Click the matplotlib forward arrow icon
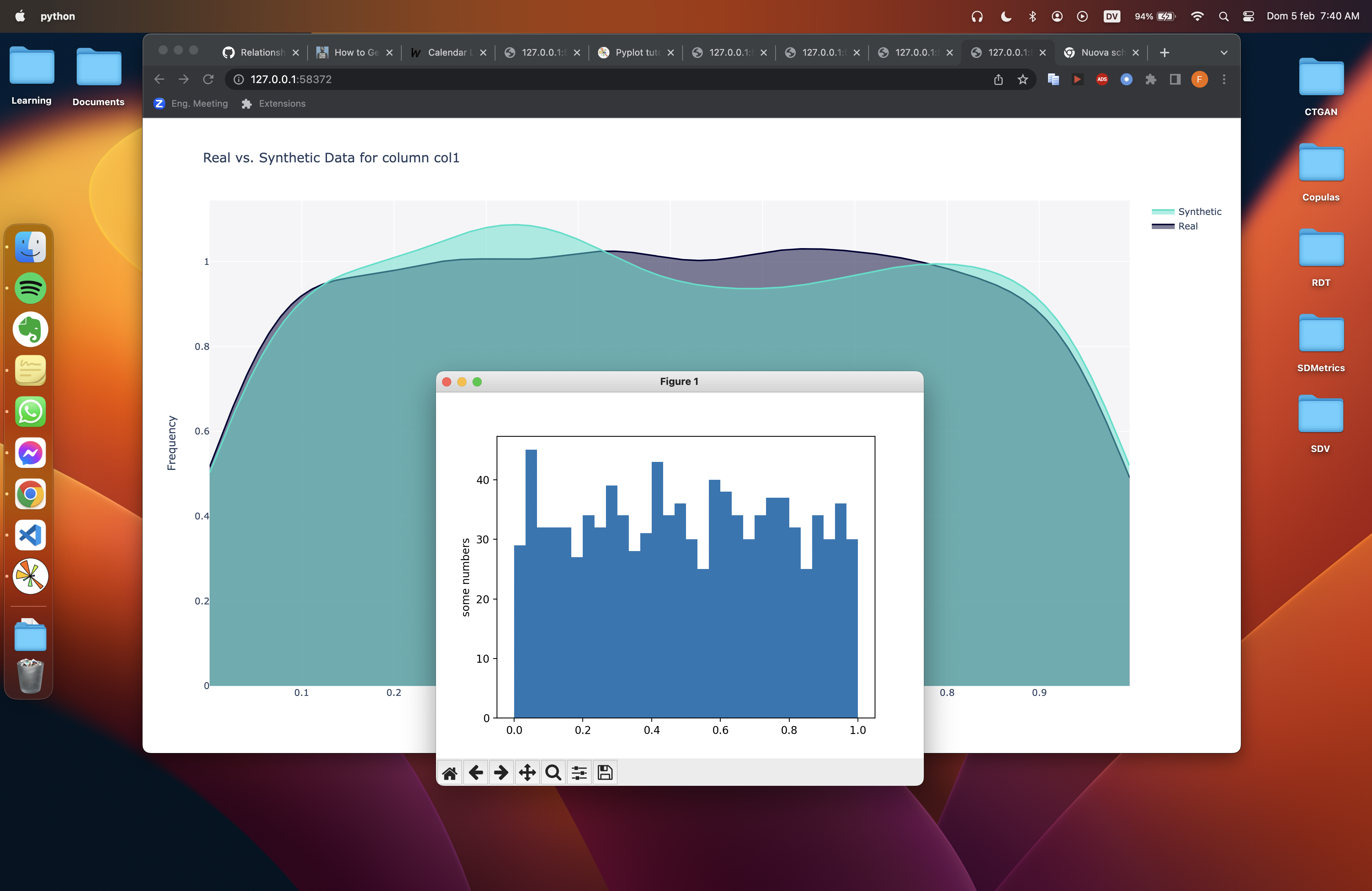This screenshot has width=1372, height=891. pos(501,772)
